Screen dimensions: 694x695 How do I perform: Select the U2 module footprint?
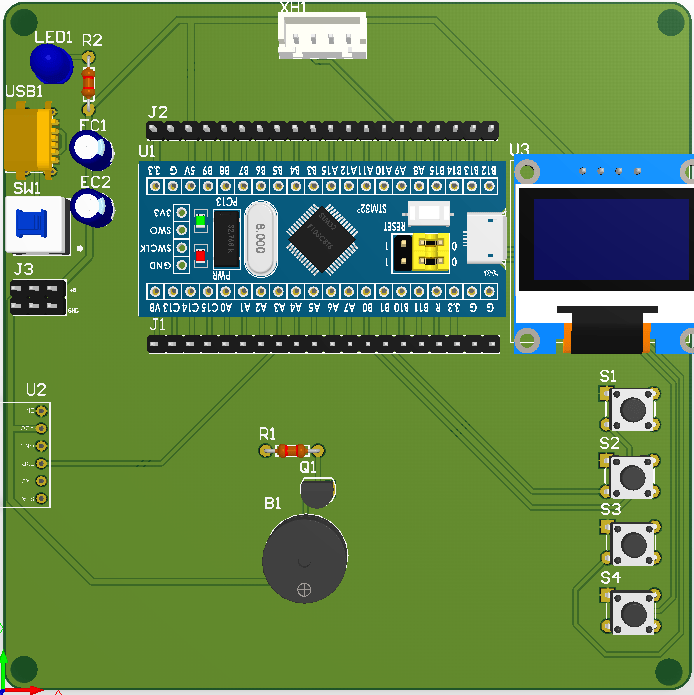(27, 455)
